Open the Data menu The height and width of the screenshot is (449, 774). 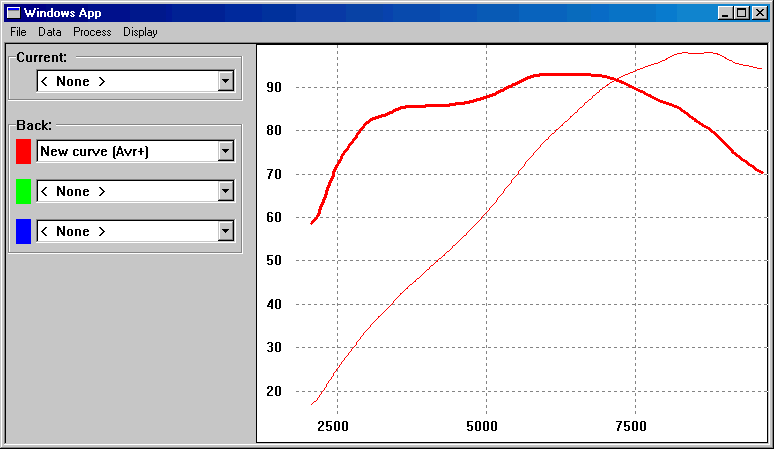click(x=49, y=32)
